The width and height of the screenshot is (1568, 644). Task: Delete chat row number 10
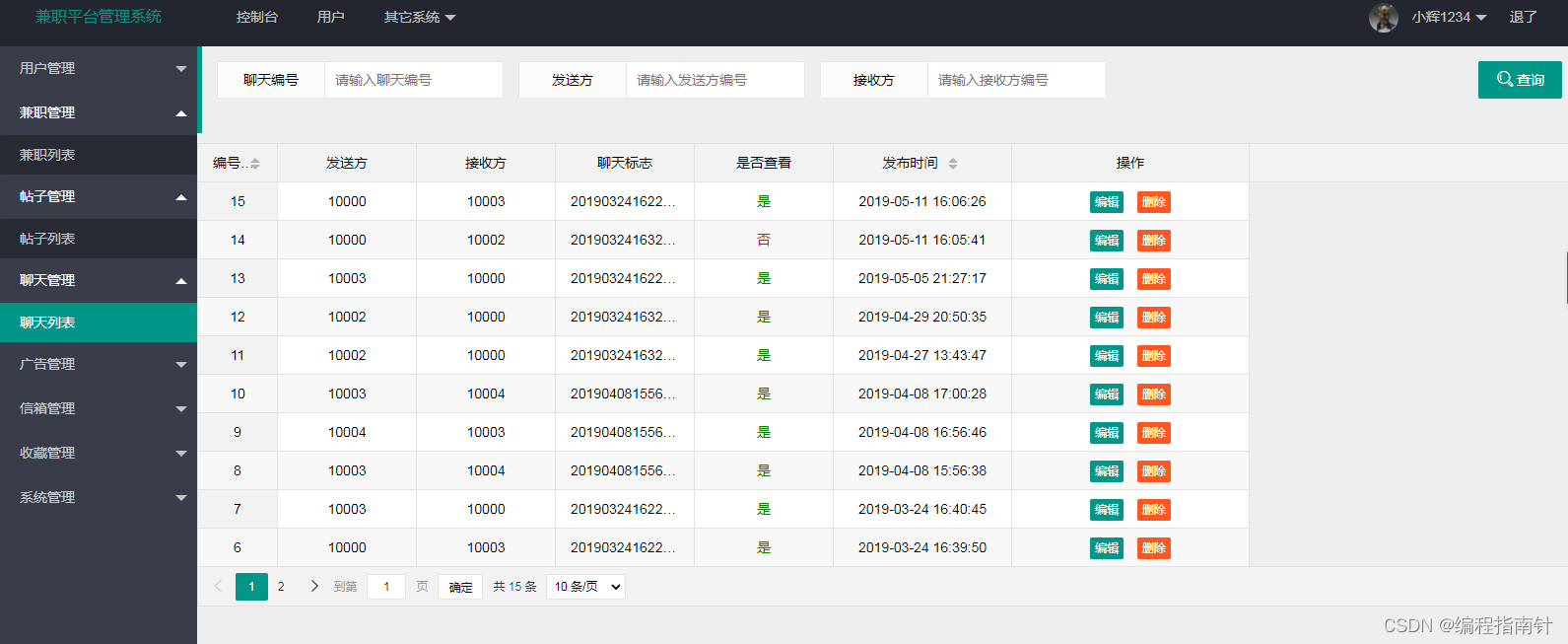point(1154,394)
